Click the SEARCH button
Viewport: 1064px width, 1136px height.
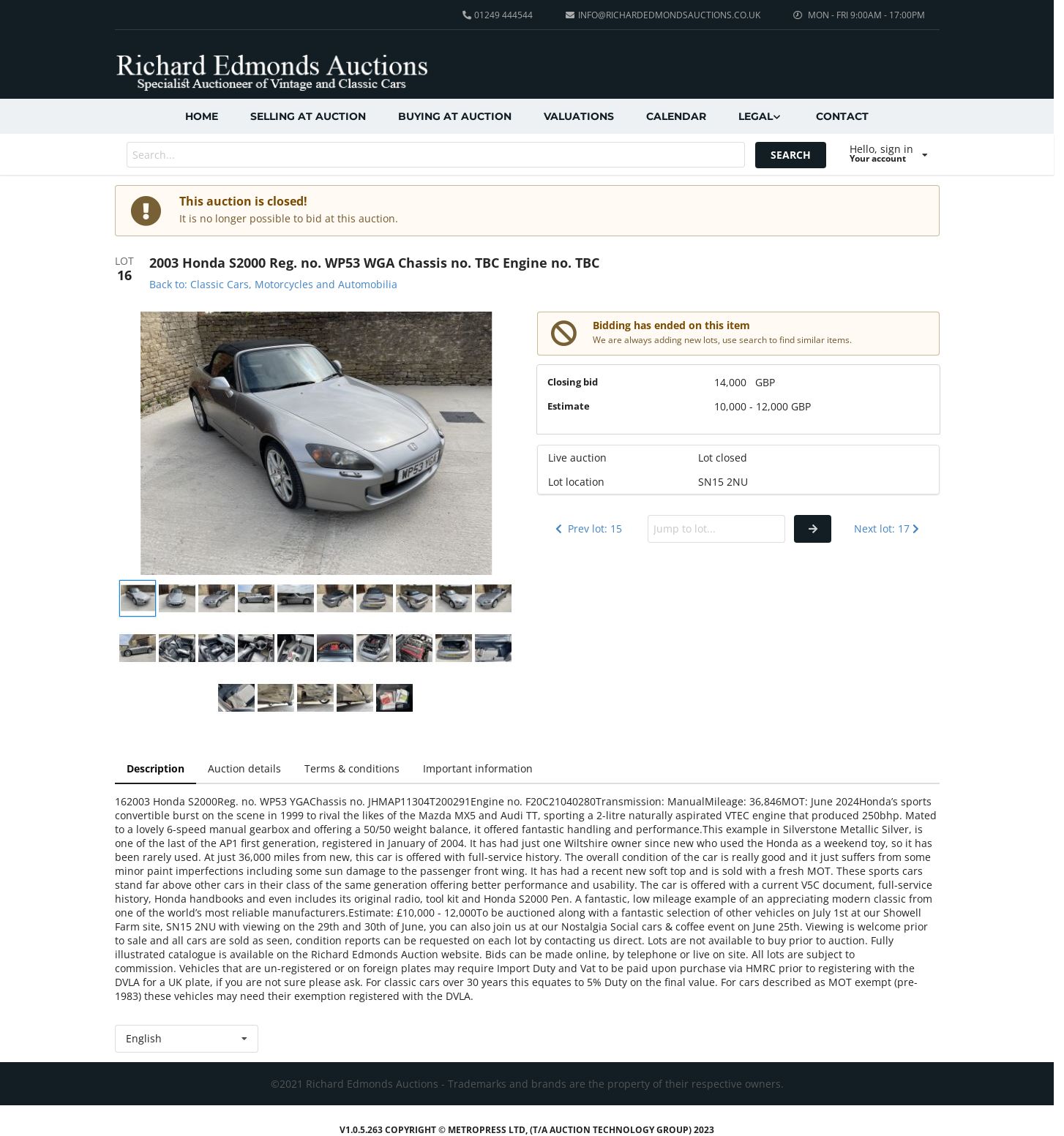tap(790, 155)
